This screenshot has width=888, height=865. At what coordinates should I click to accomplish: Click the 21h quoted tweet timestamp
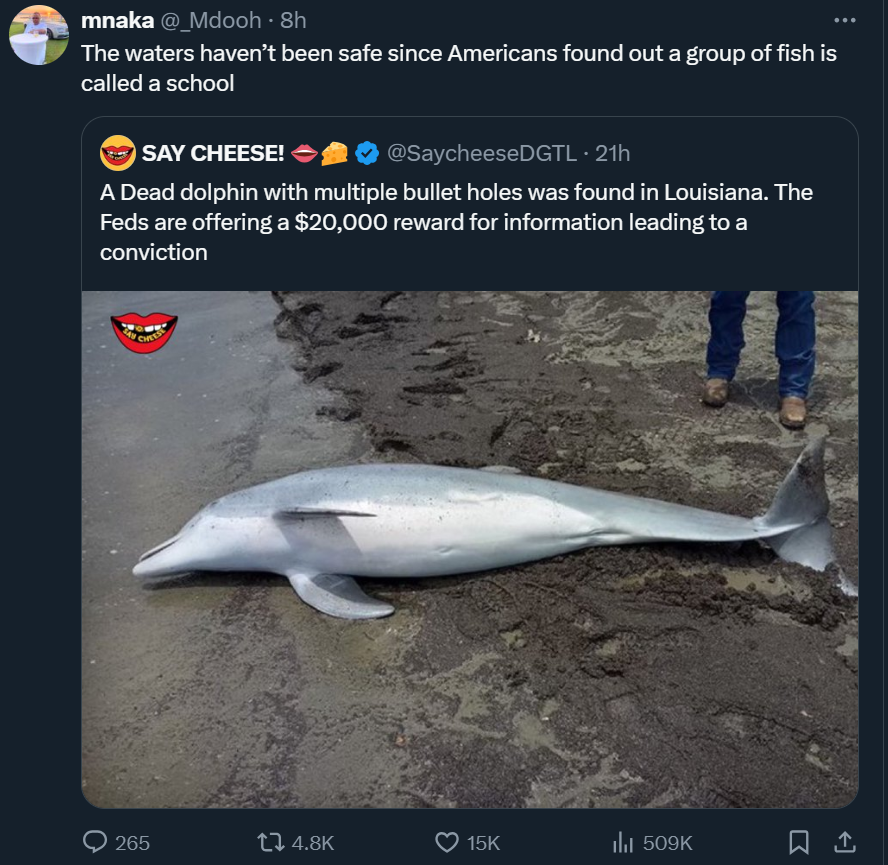point(612,153)
